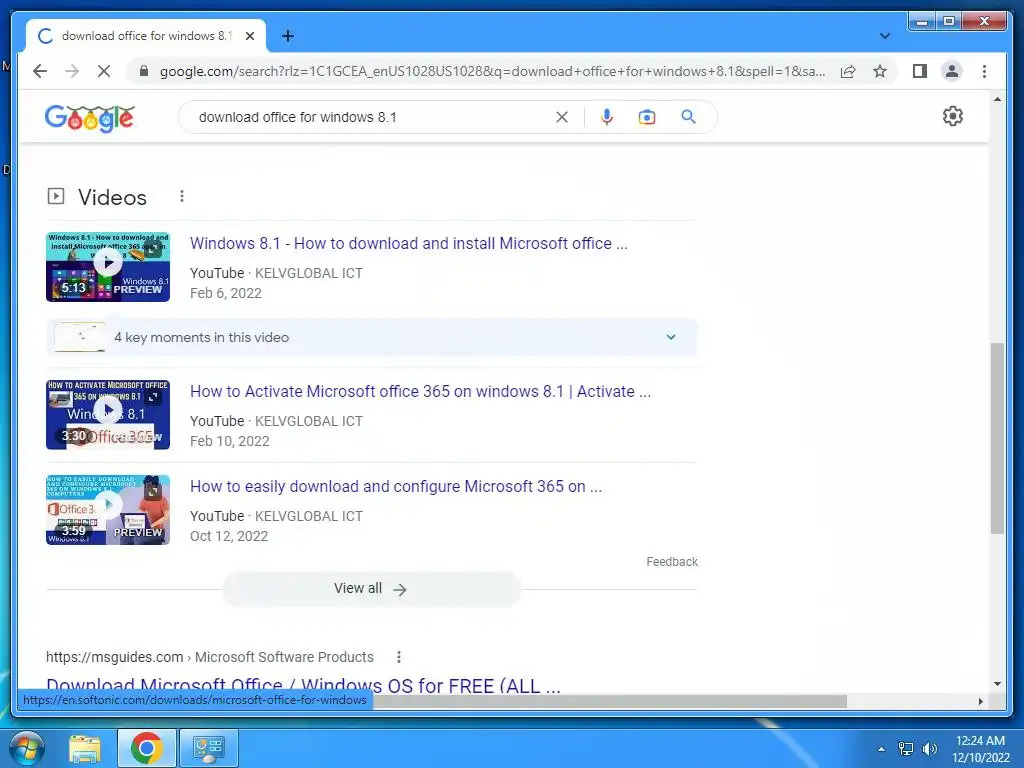Open the network tray icon
This screenshot has width=1024, height=768.
coord(906,749)
